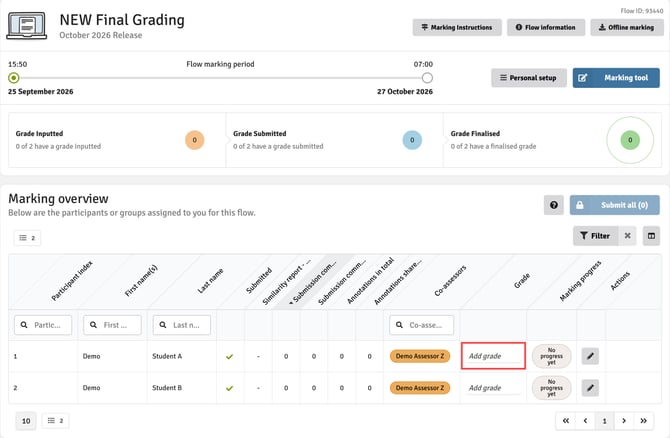Open the Filter button
The height and width of the screenshot is (438, 670).
pyautogui.click(x=595, y=236)
